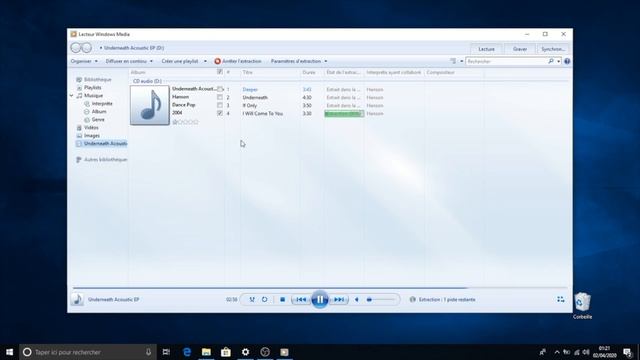
Task: Click the album art music note thumbnail
Action: tap(150, 105)
